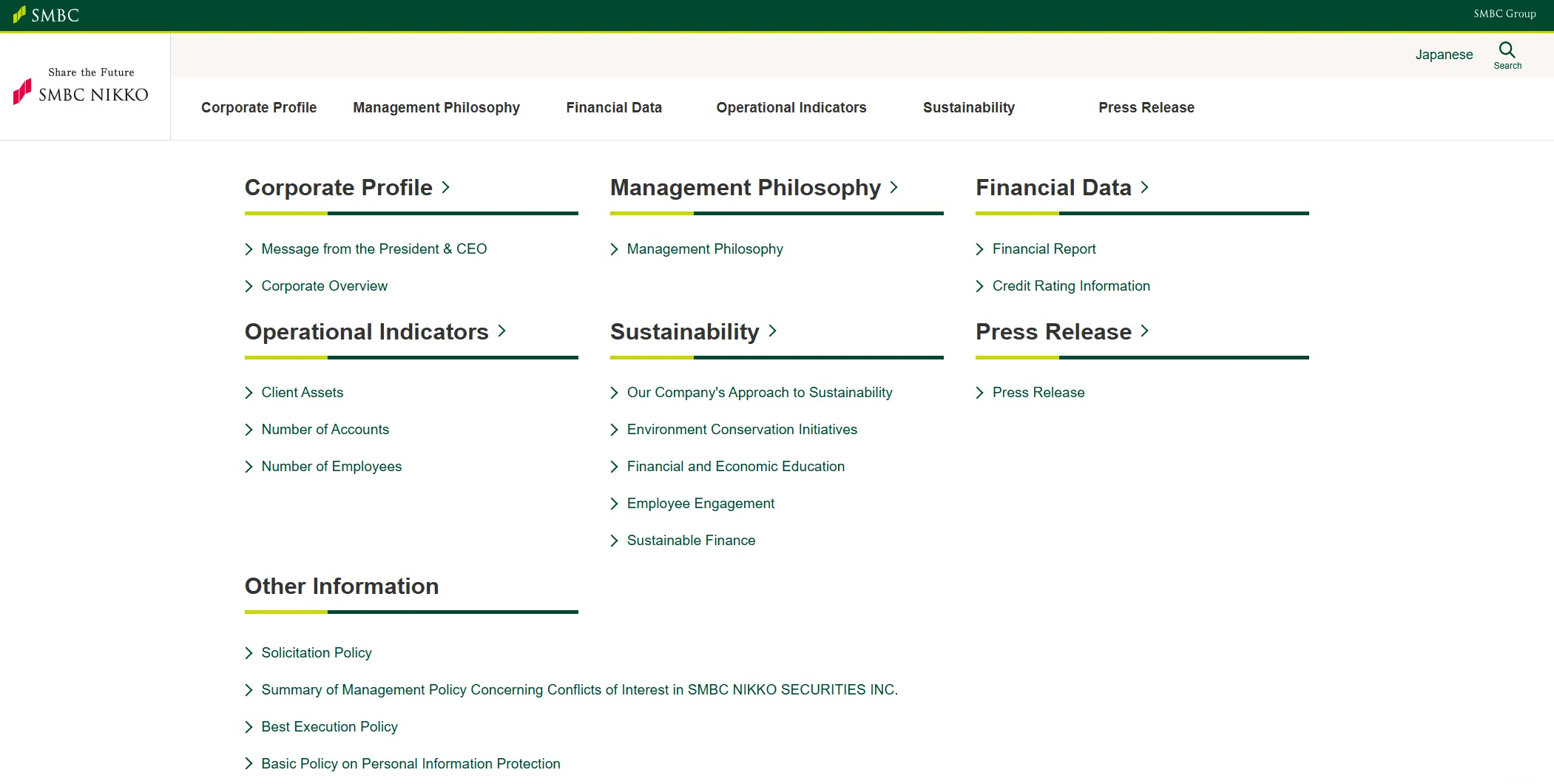View Credit Rating Information
The image size is (1554, 784).
pyautogui.click(x=1071, y=286)
